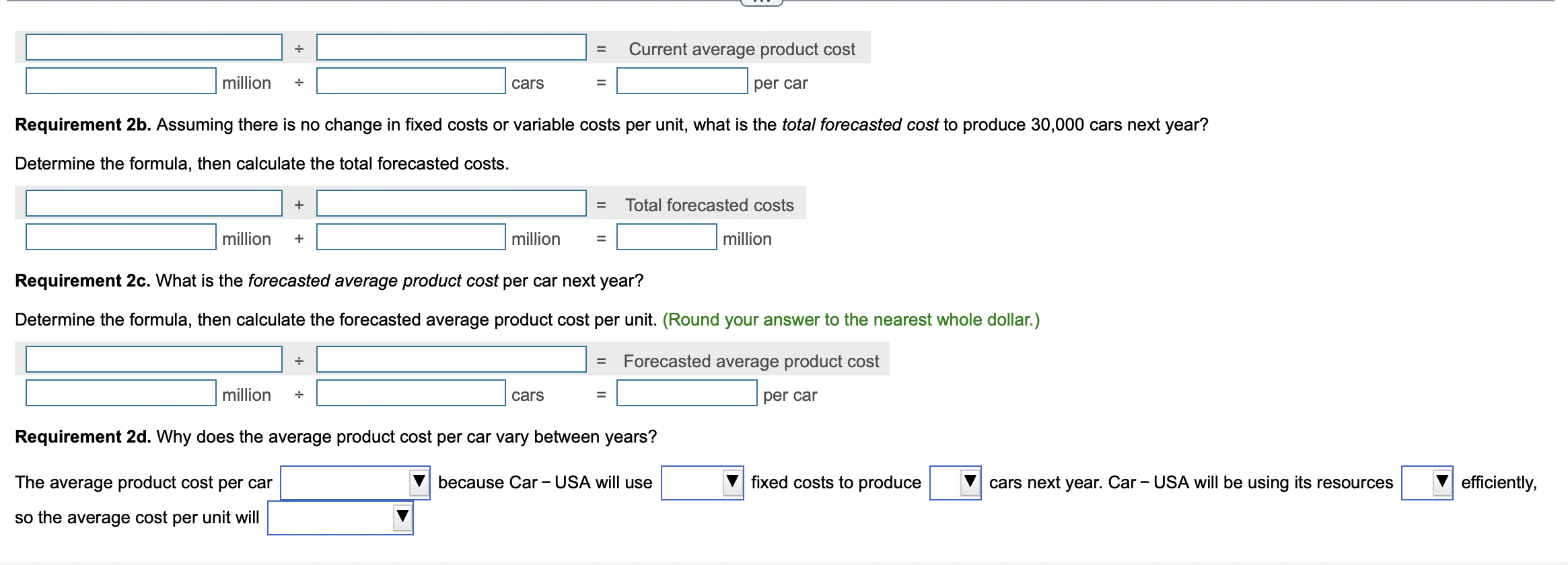Click the 'cars' input field under Current average cost
Screen dimensions: 1568x565
click(411, 82)
